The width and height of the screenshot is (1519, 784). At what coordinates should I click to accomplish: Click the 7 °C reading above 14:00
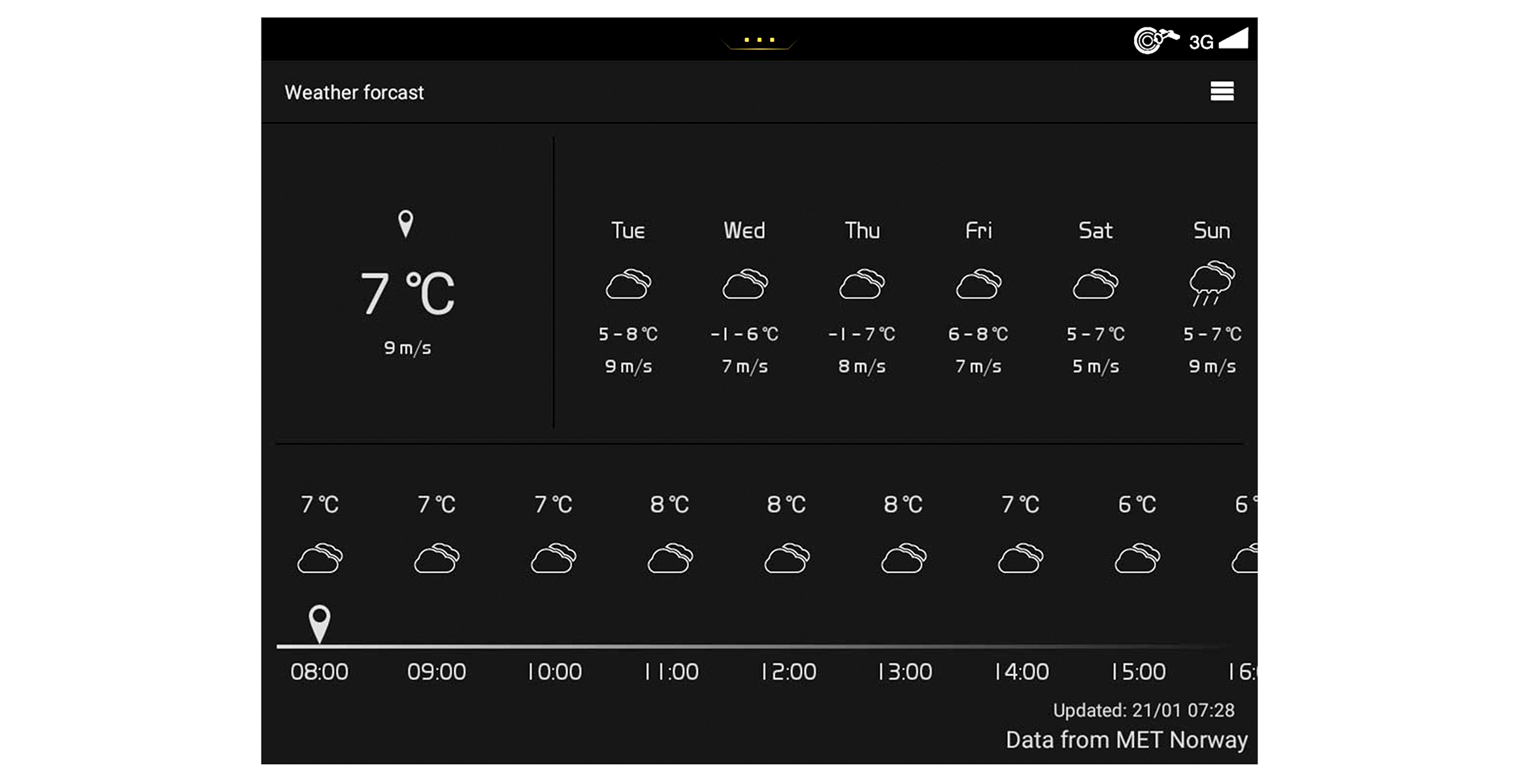coord(1020,504)
